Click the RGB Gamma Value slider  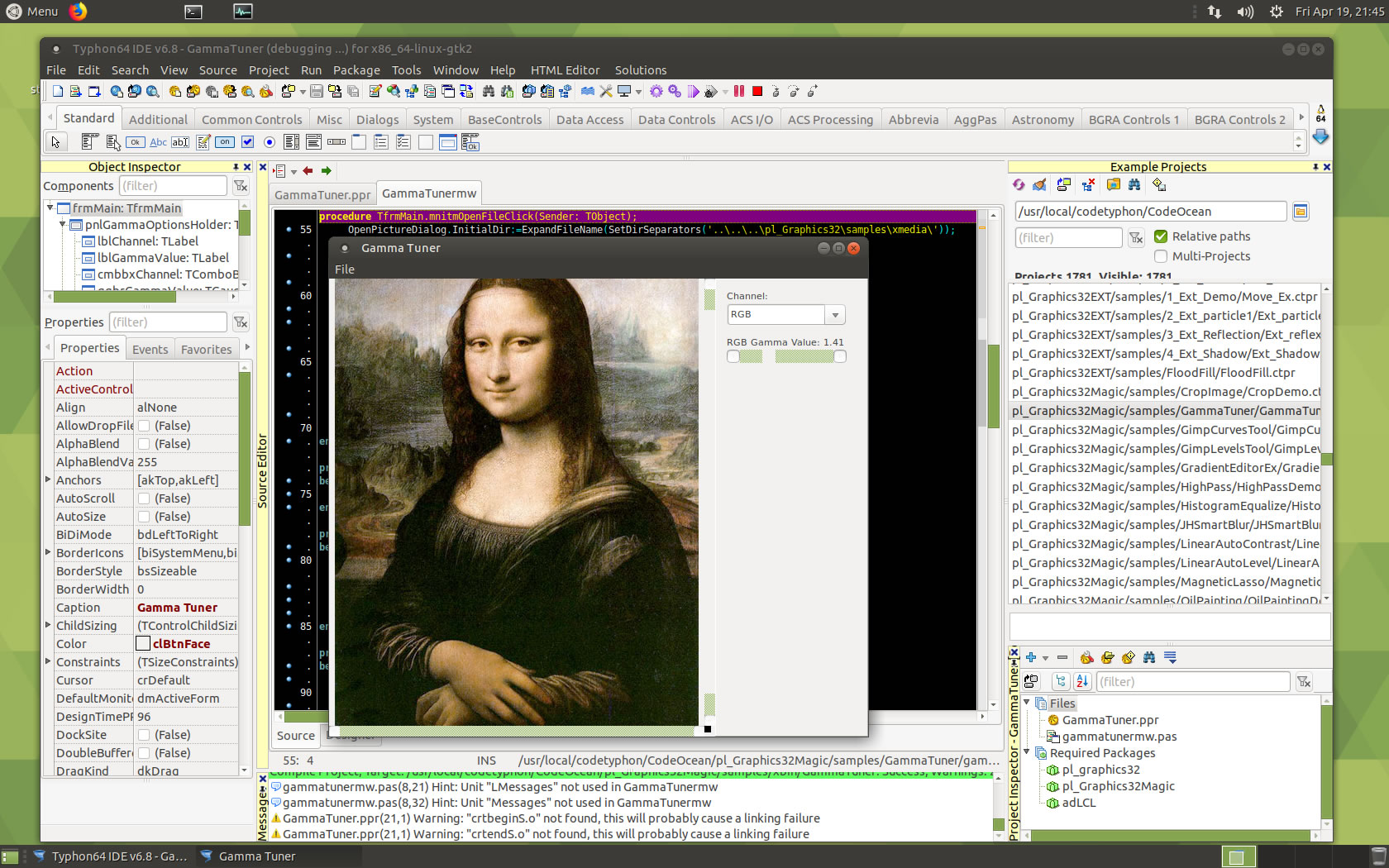(x=786, y=356)
